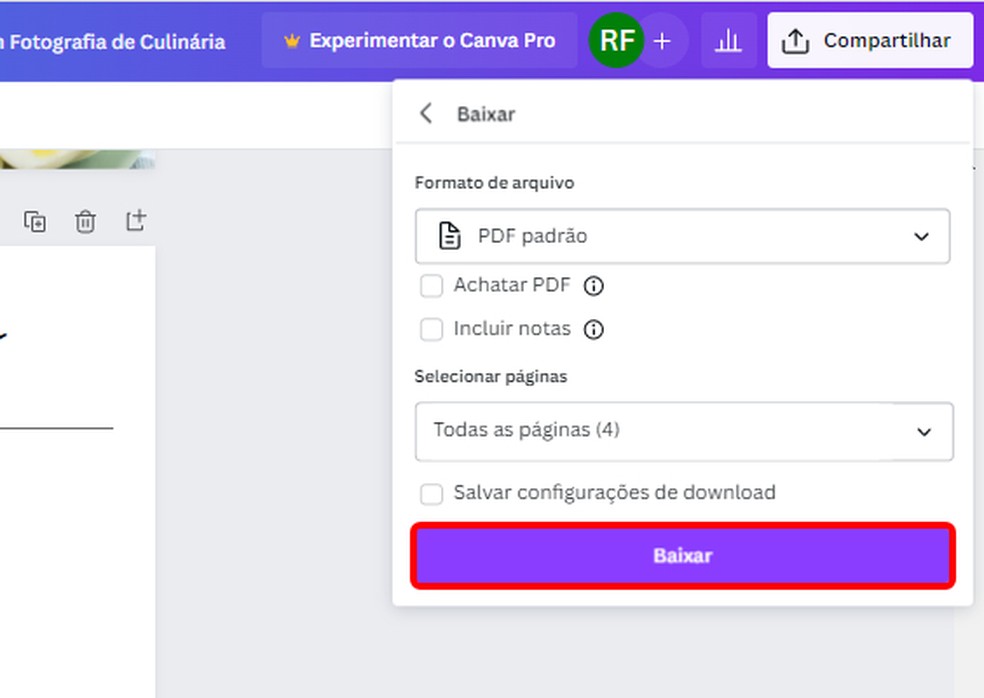Check the Incluir notas option
The height and width of the screenshot is (698, 984).
click(x=431, y=329)
